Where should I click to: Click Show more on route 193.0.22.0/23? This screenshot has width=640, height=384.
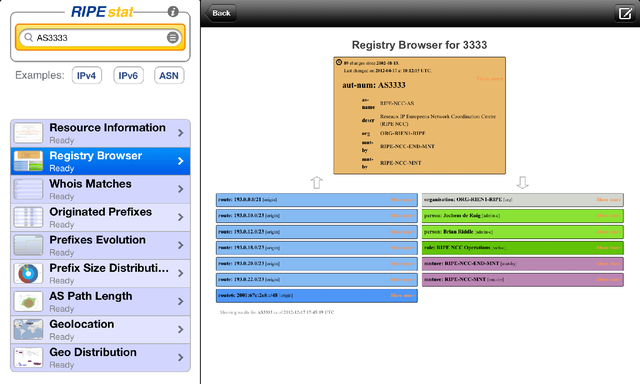(402, 280)
